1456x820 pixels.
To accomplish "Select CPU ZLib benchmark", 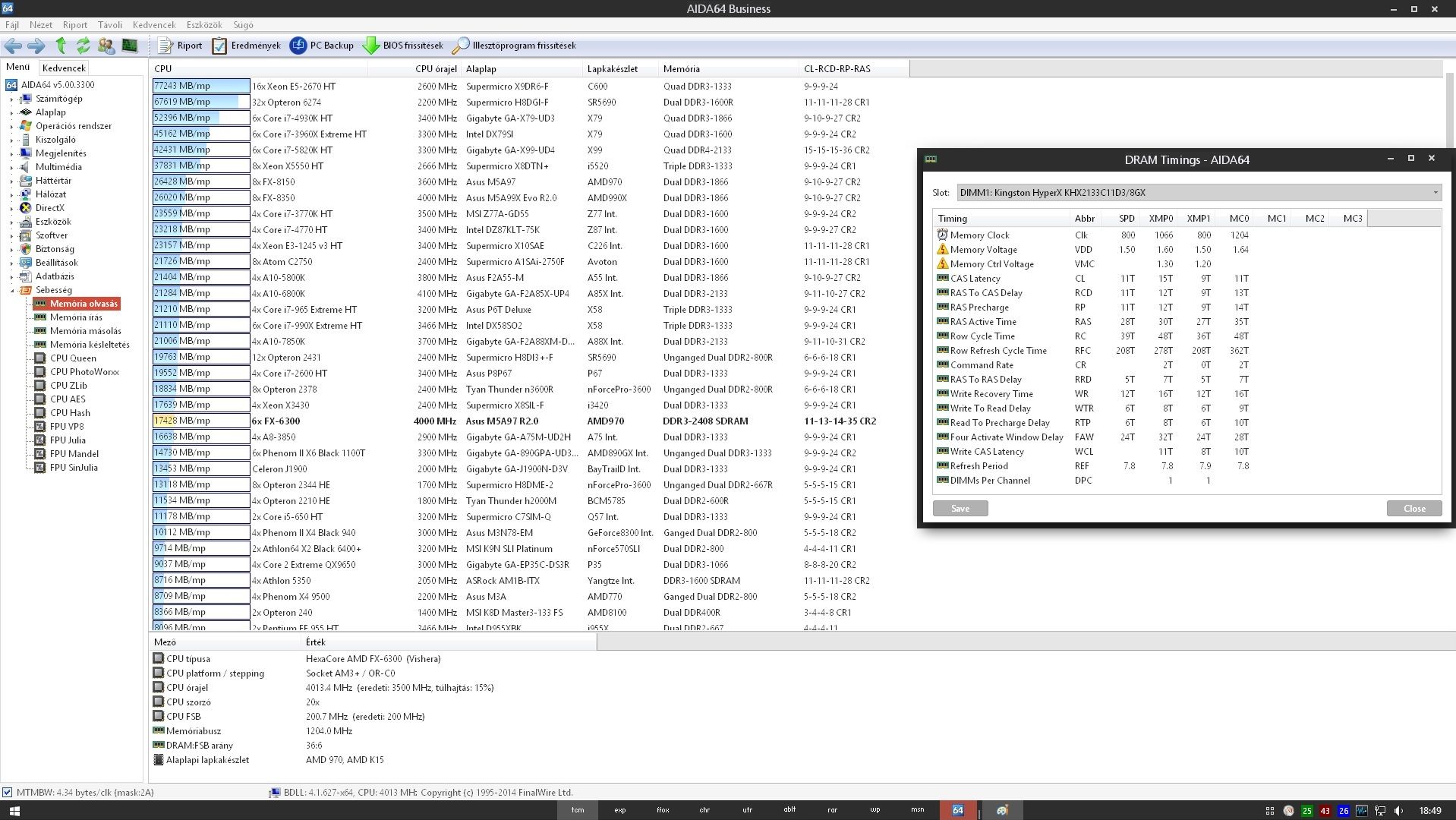I will 68,386.
